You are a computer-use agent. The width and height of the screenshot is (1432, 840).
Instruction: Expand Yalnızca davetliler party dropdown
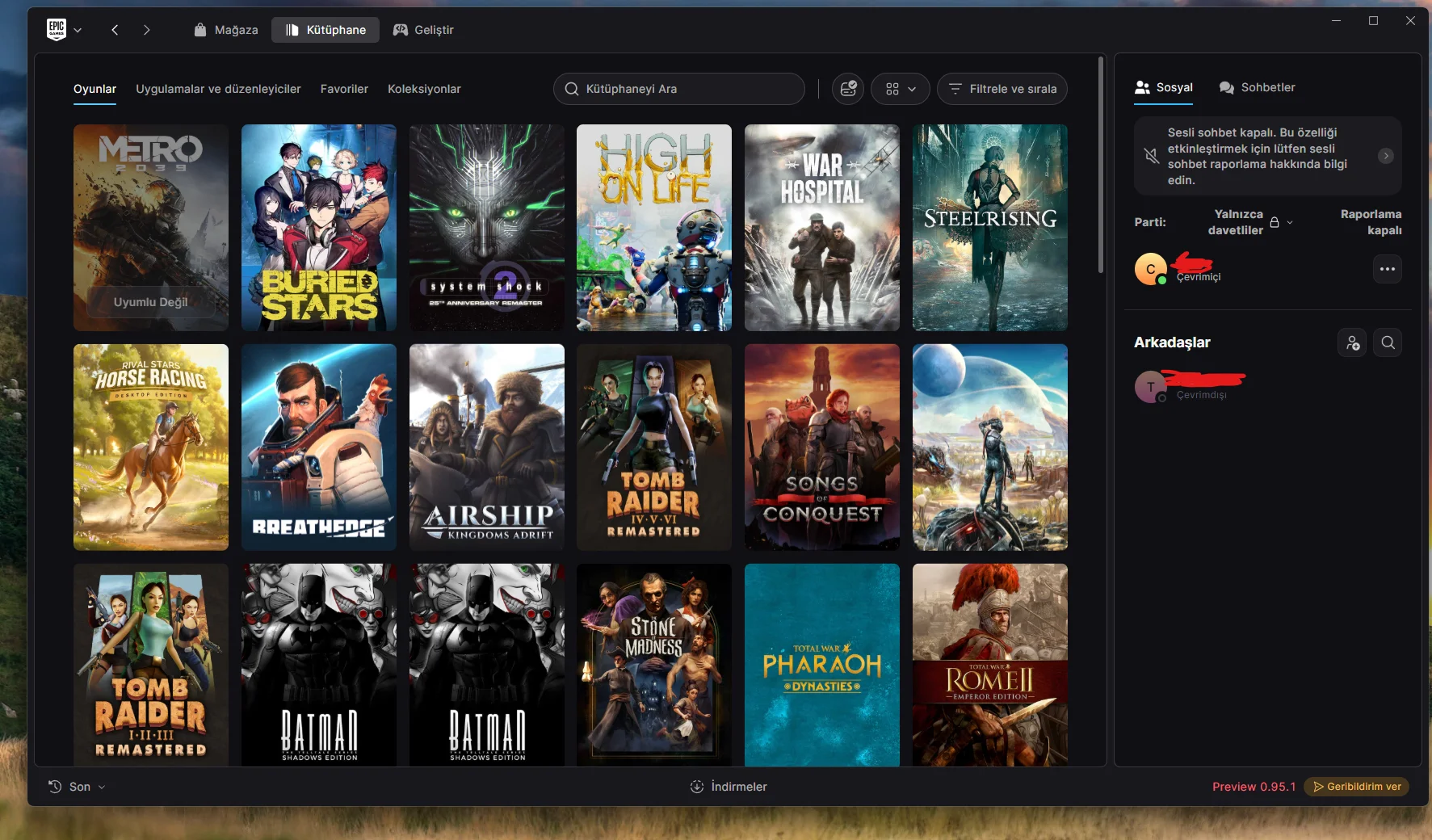click(1250, 222)
